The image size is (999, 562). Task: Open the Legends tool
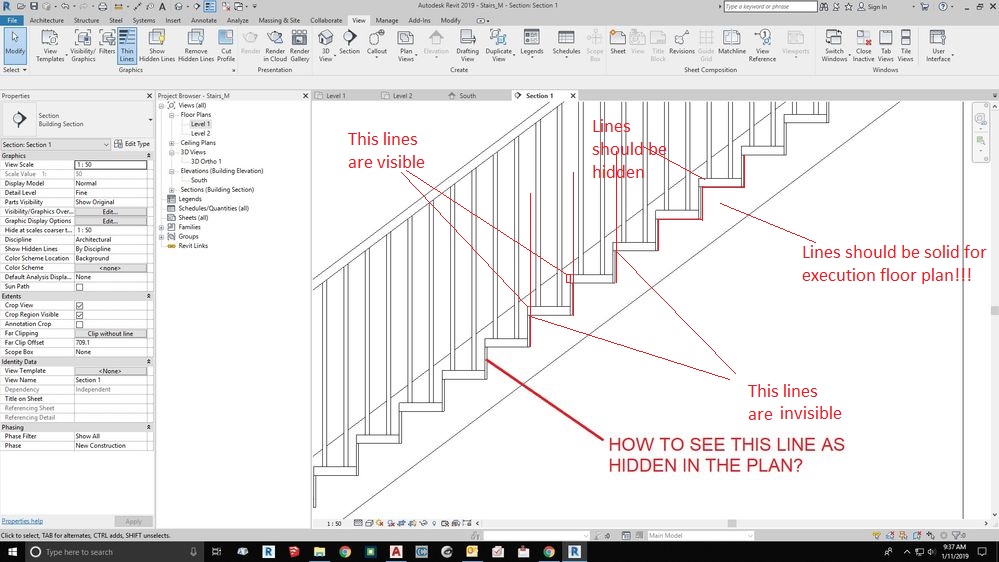click(x=531, y=42)
